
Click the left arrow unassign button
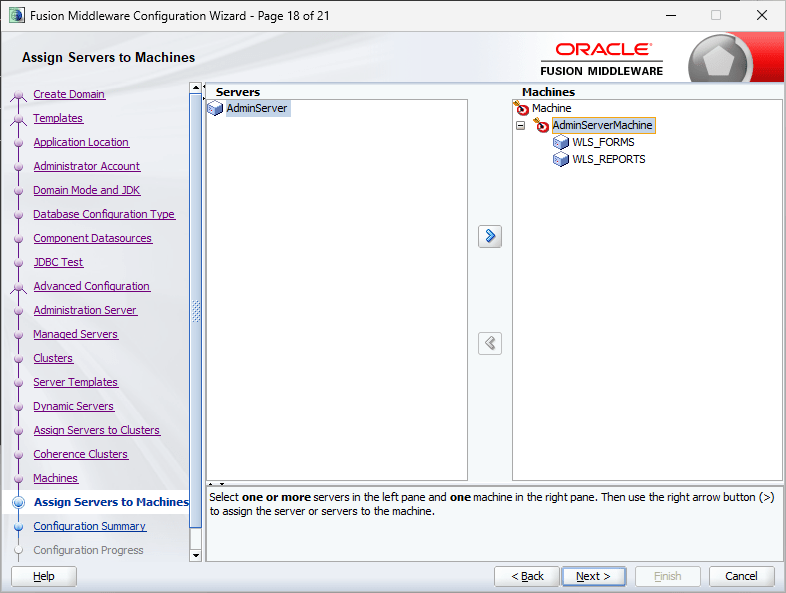490,343
